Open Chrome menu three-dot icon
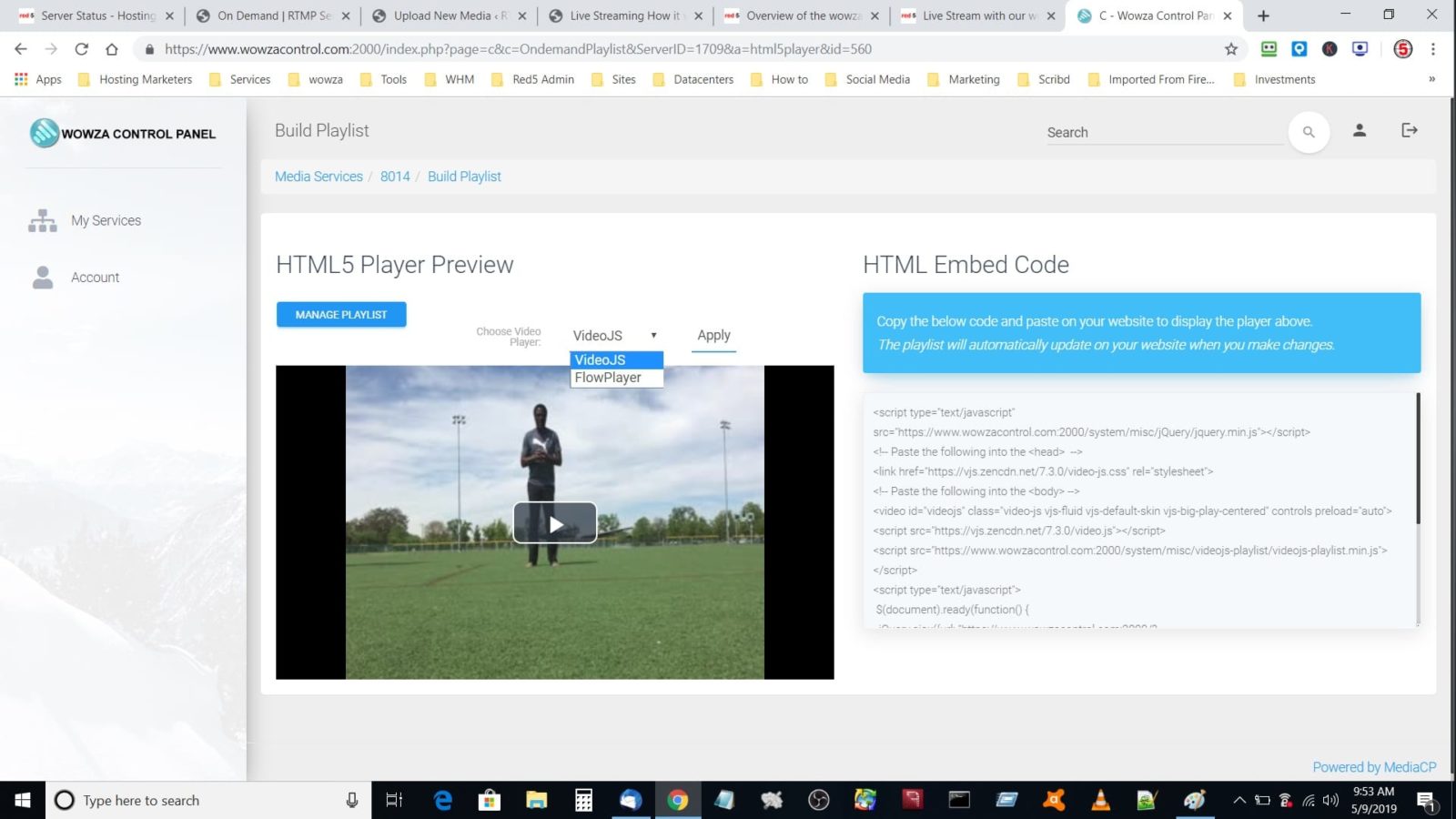 (x=1433, y=49)
